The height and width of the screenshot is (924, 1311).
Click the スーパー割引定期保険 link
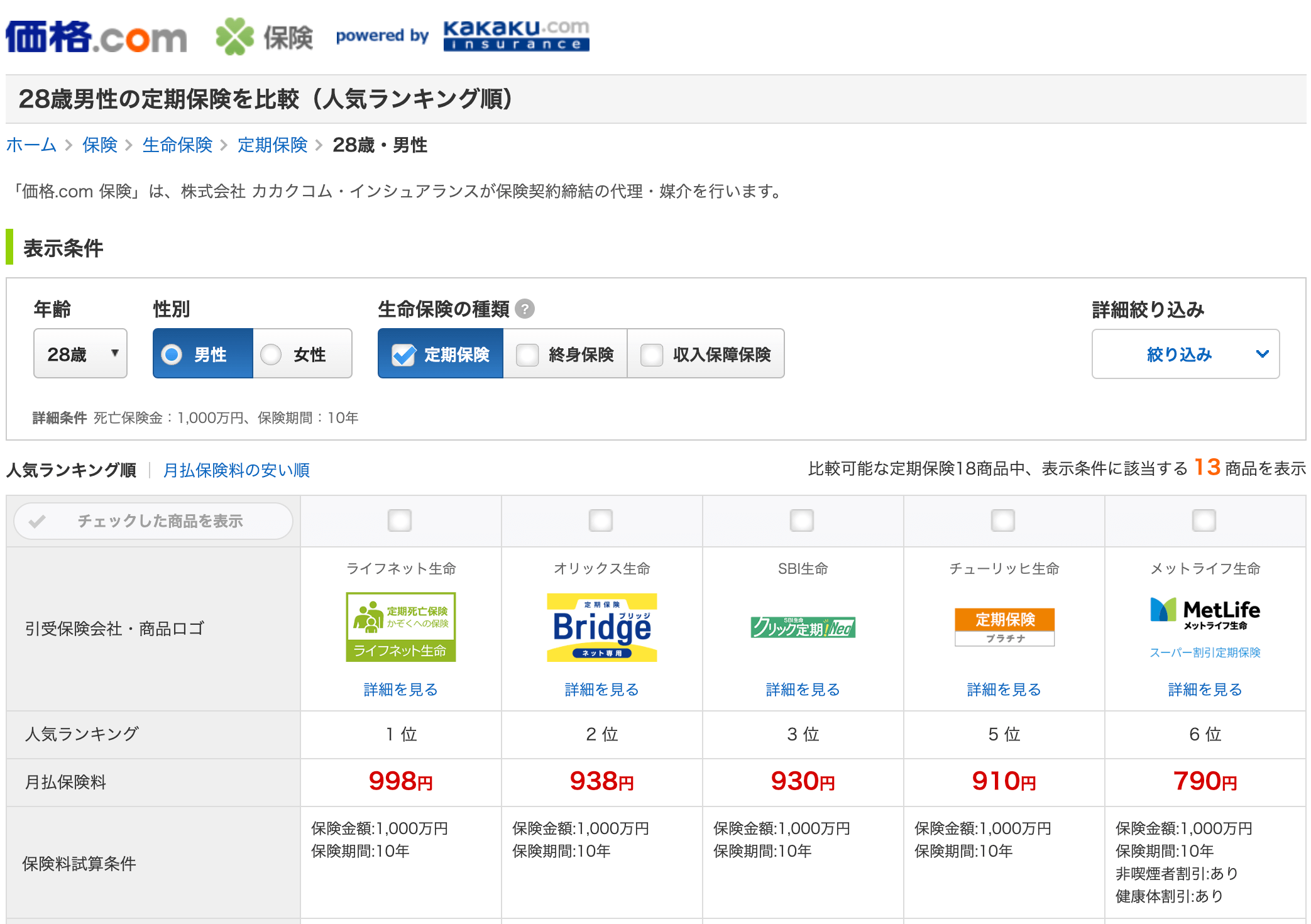pyautogui.click(x=1205, y=652)
